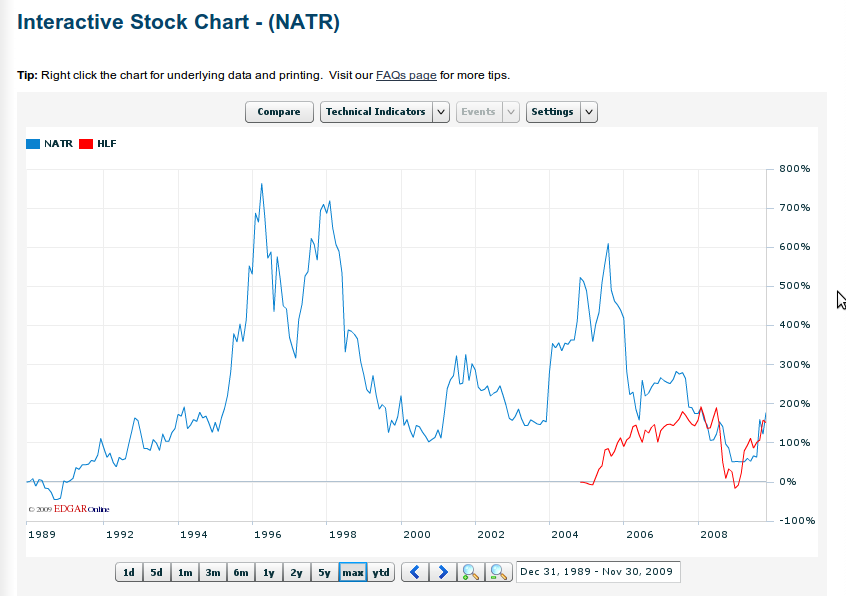Click the zoom out magnifier icon
Image resolution: width=846 pixels, height=596 pixels.
499,572
